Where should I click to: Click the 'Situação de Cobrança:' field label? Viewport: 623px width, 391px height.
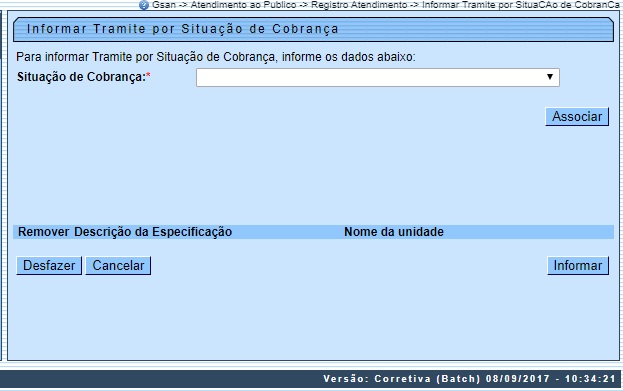point(81,77)
